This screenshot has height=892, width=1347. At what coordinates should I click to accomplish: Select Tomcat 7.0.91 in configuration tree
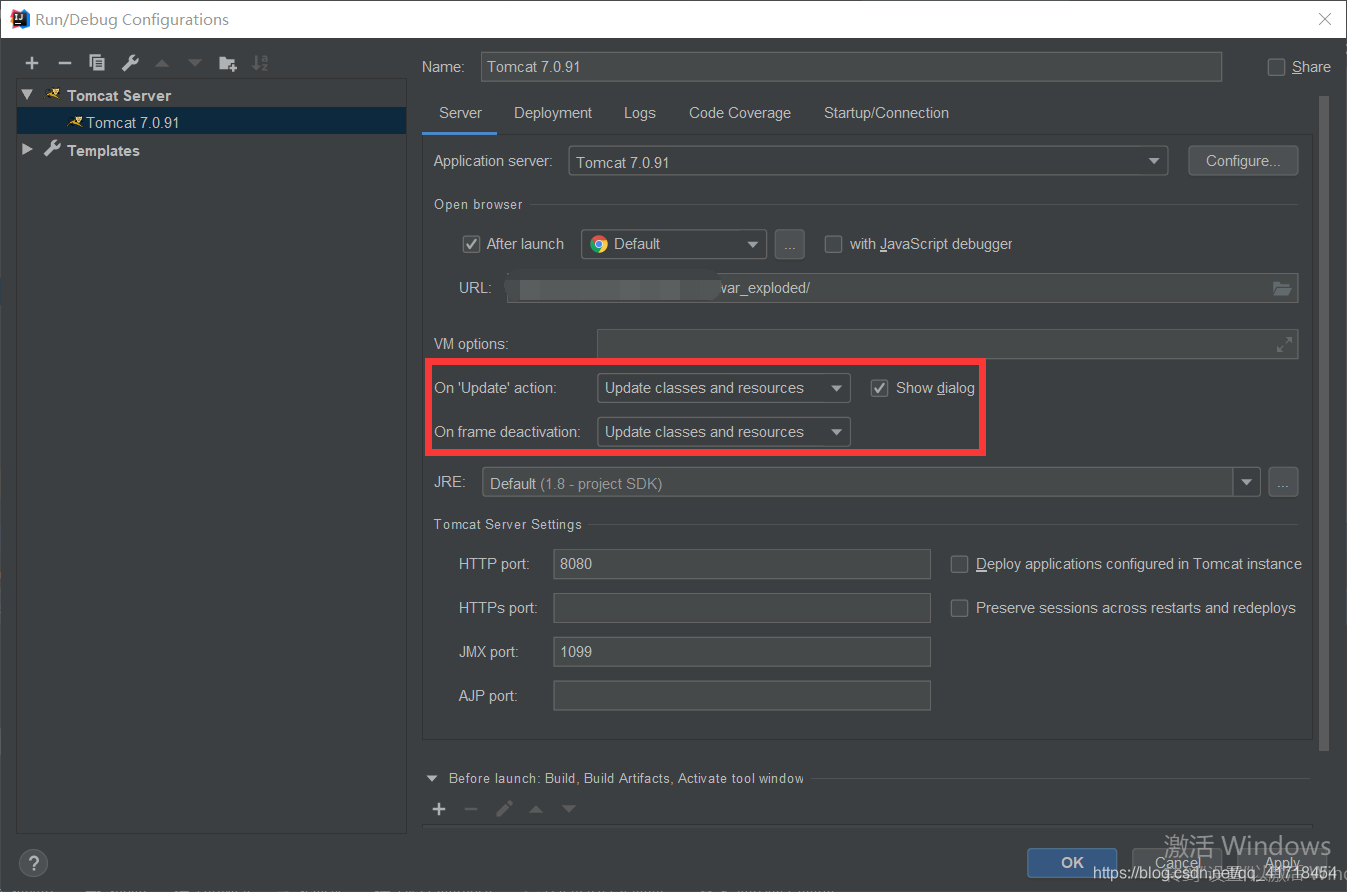coord(211,122)
